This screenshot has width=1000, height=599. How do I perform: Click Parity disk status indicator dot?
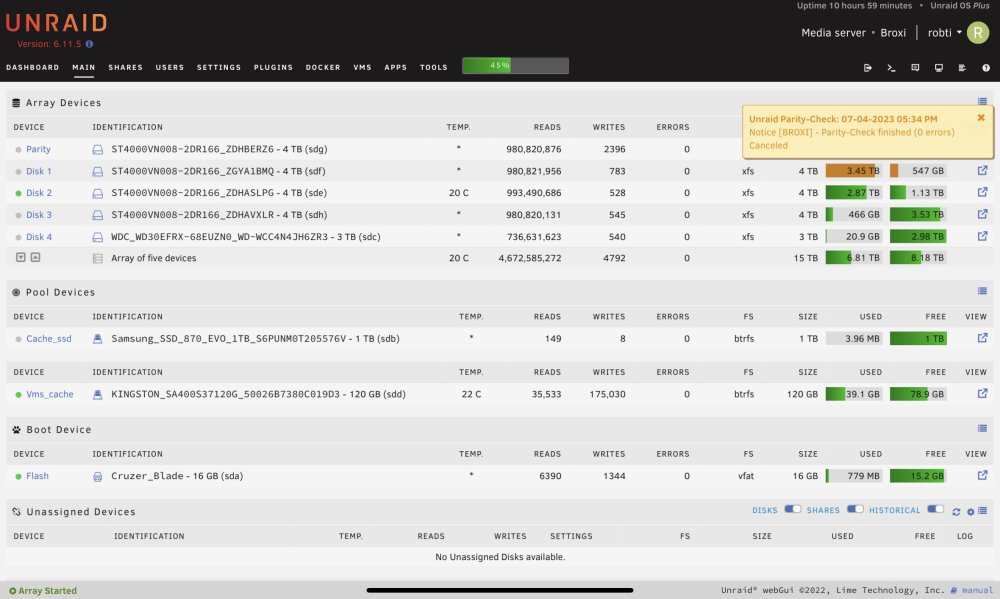pyautogui.click(x=18, y=149)
